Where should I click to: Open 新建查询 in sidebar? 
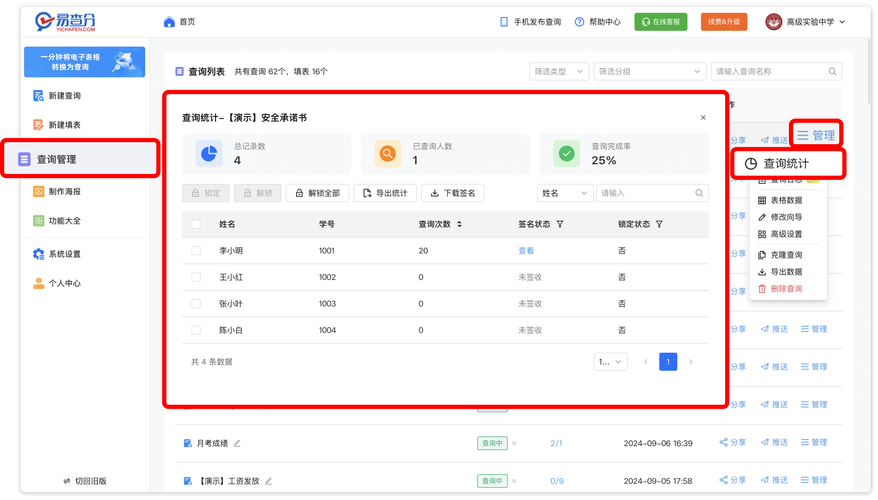click(57, 96)
